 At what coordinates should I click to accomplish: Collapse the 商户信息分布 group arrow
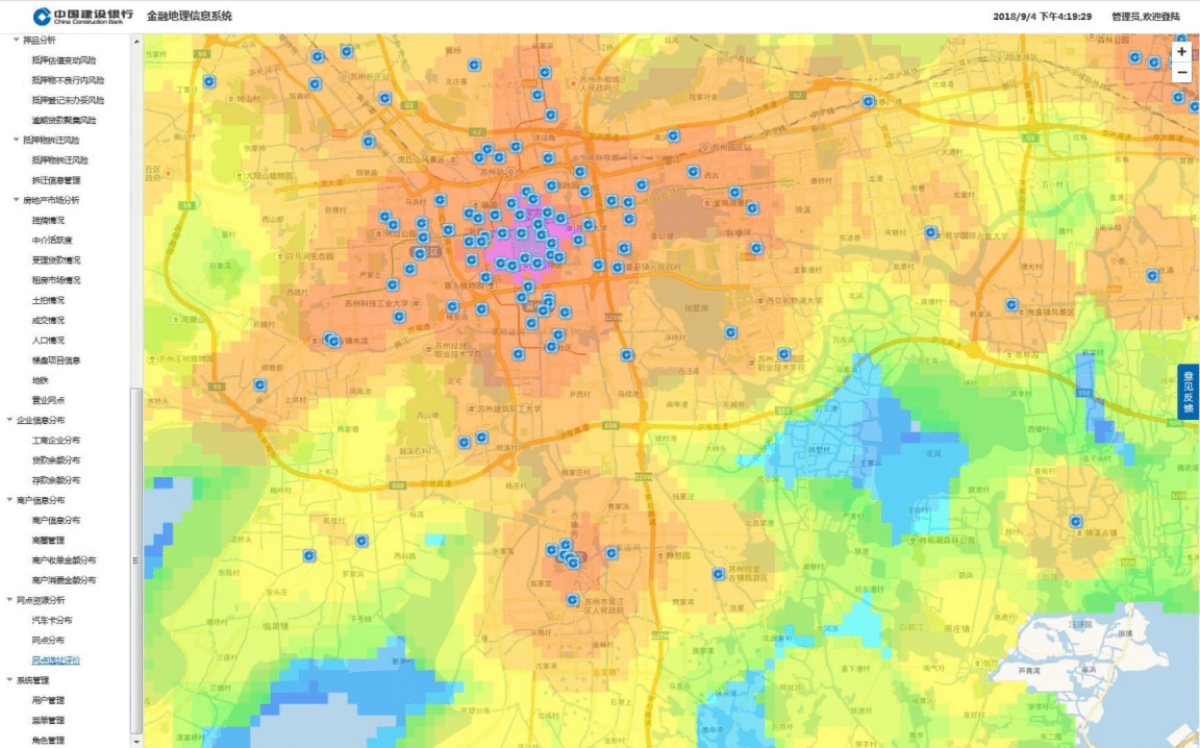[x=10, y=500]
